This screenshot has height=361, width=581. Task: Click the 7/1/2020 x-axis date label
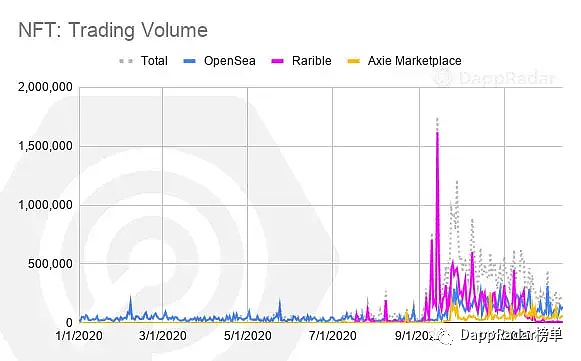[x=332, y=336]
